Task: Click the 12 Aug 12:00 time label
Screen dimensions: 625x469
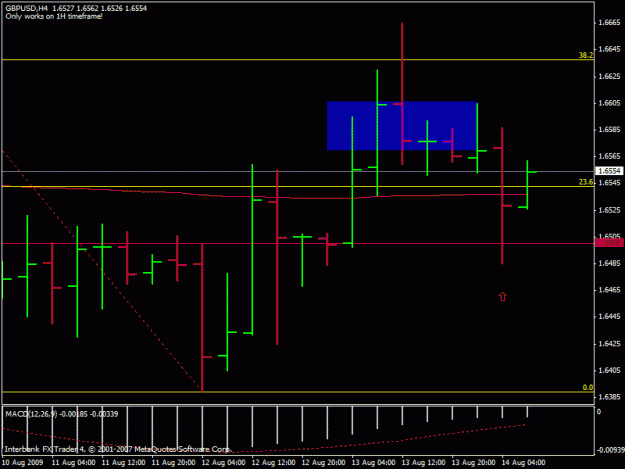Action: tap(273, 463)
